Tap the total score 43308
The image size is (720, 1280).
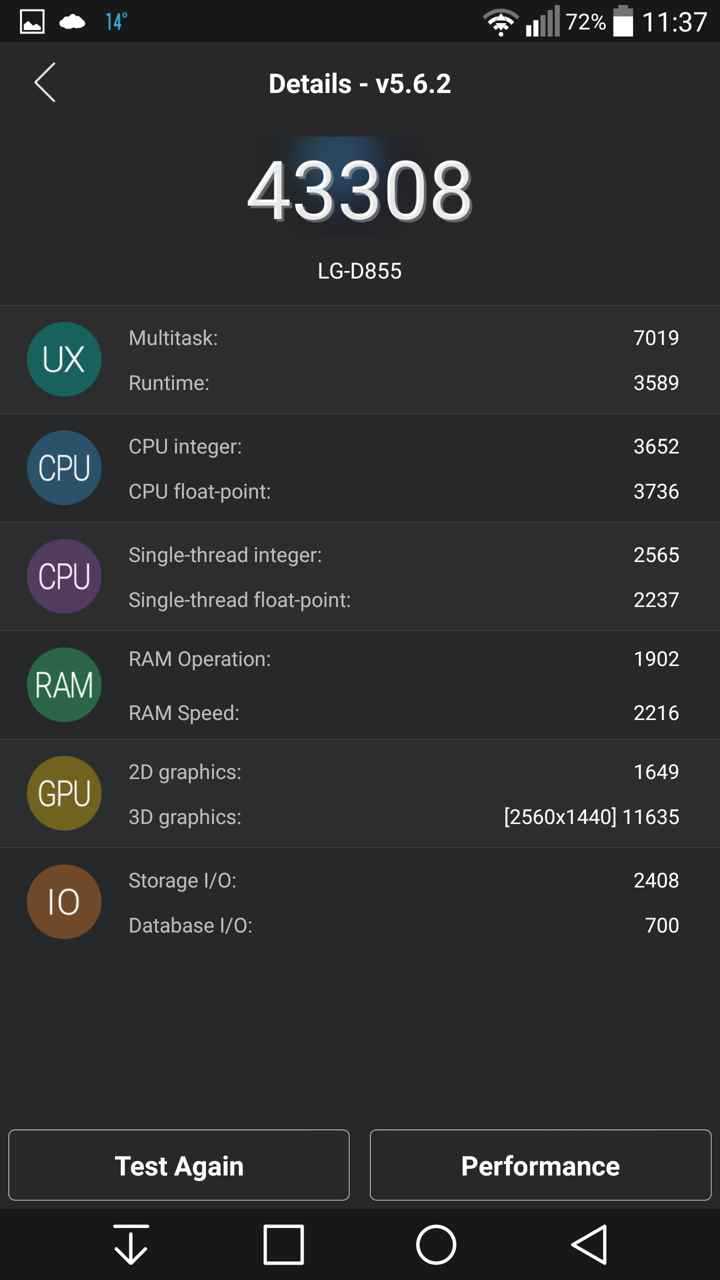[360, 191]
